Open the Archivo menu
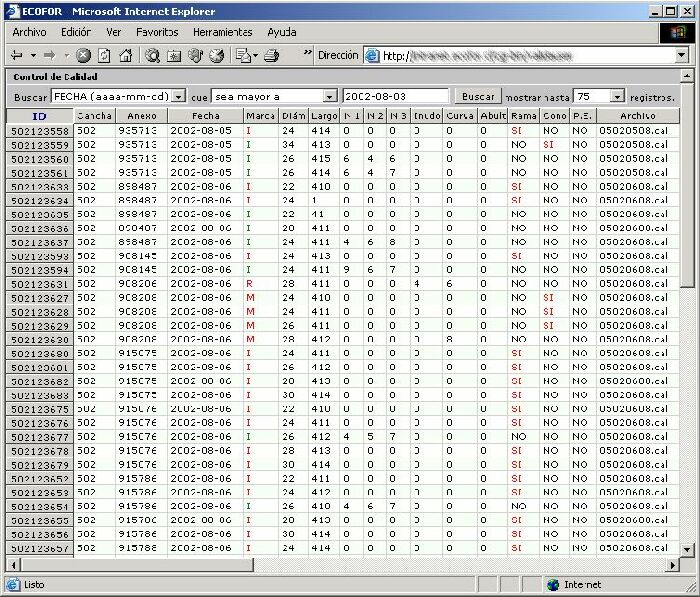This screenshot has width=700, height=597. point(30,32)
